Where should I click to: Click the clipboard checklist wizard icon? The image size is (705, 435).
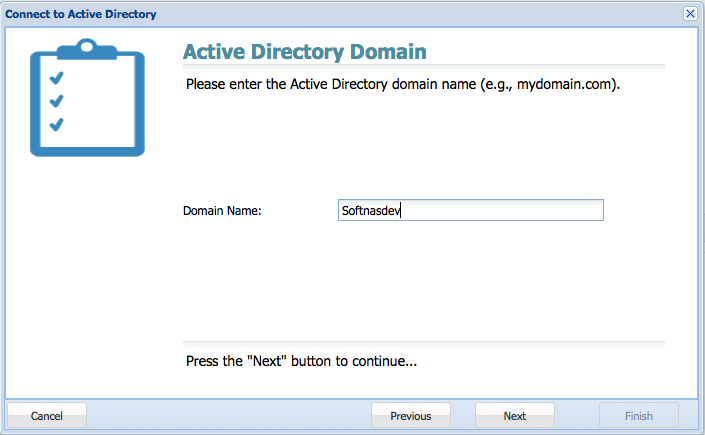pos(87,98)
